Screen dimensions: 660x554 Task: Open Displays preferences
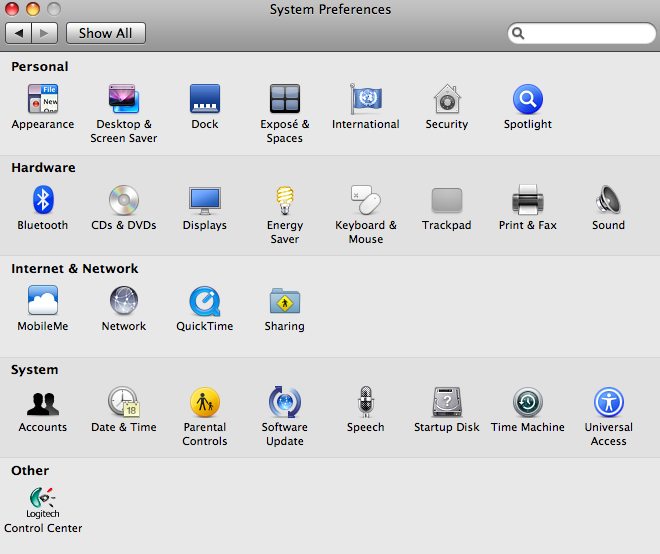(x=205, y=200)
